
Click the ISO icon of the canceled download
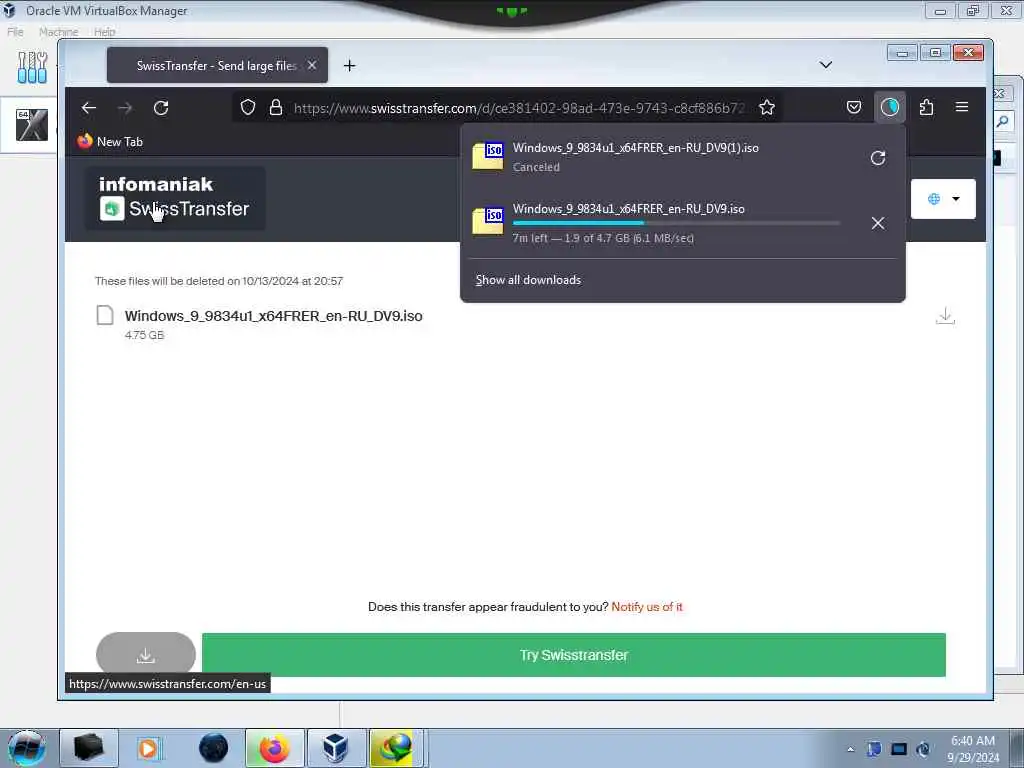[x=488, y=157]
